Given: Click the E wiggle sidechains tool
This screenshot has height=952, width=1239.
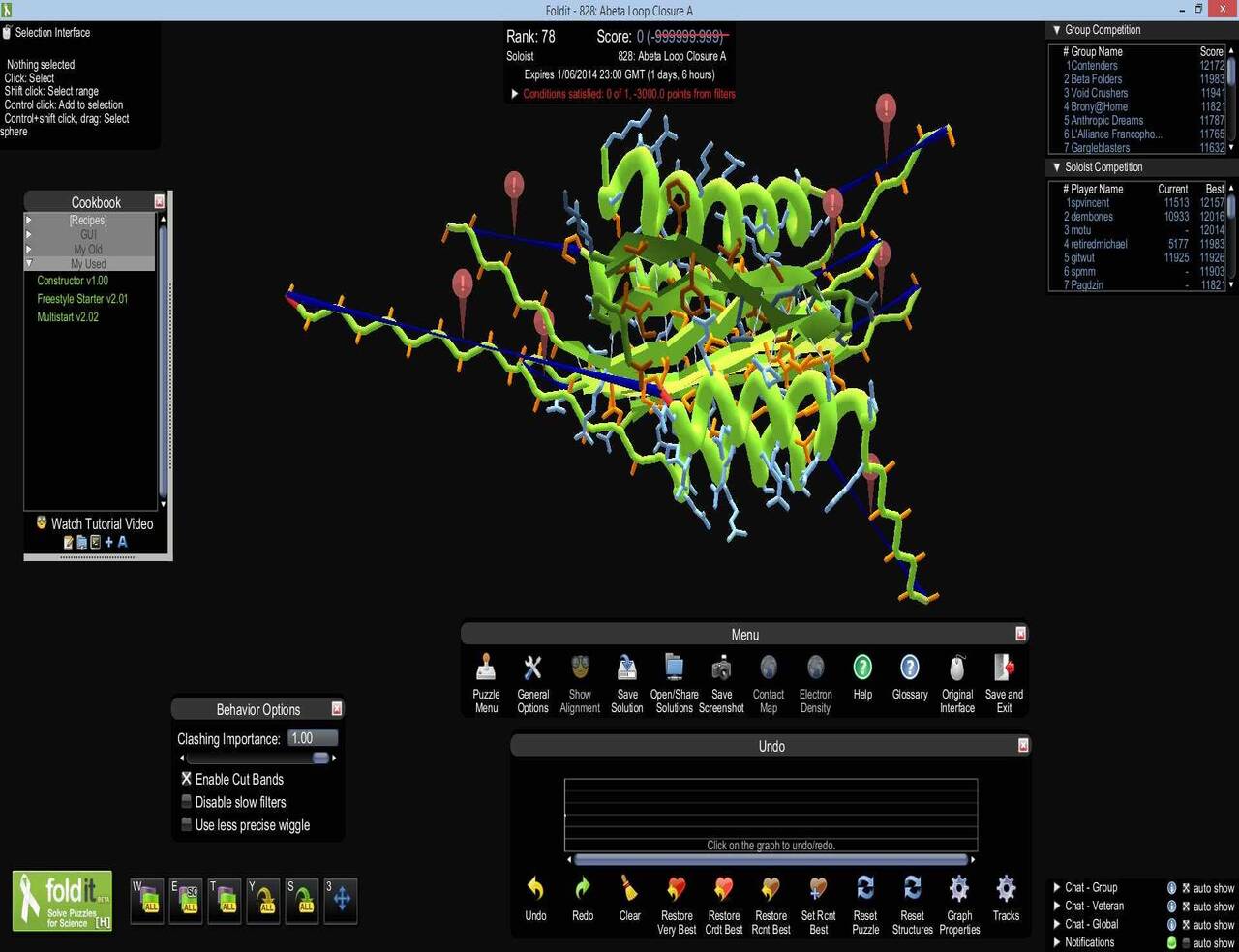Looking at the screenshot, I should (186, 900).
